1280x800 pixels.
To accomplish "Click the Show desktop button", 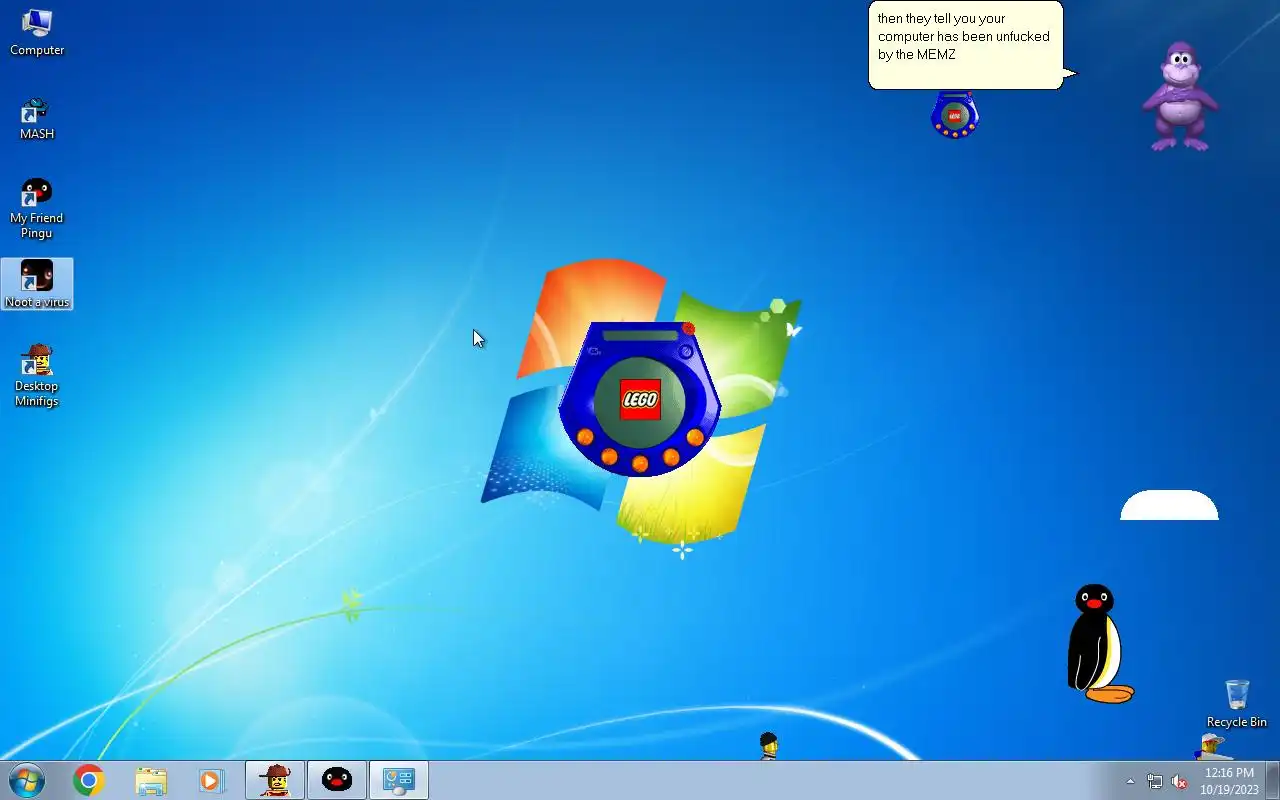I will pyautogui.click(x=1273, y=780).
